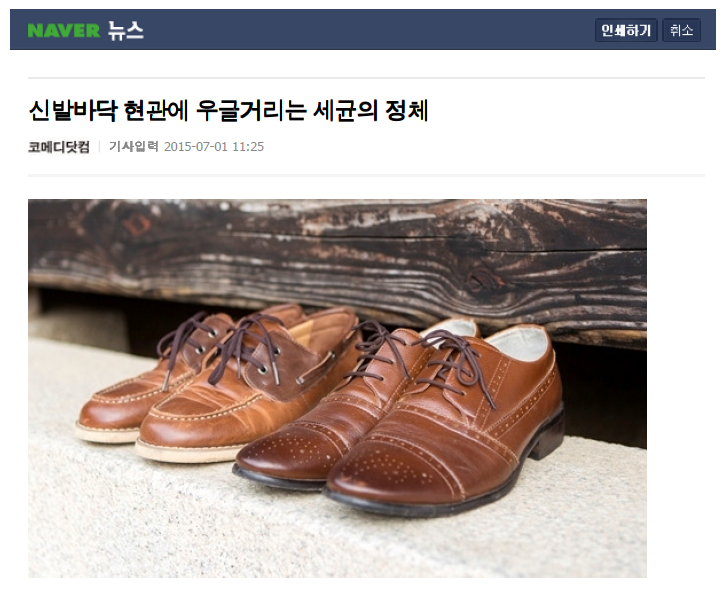Open the 뉴스 section label

tap(126, 31)
